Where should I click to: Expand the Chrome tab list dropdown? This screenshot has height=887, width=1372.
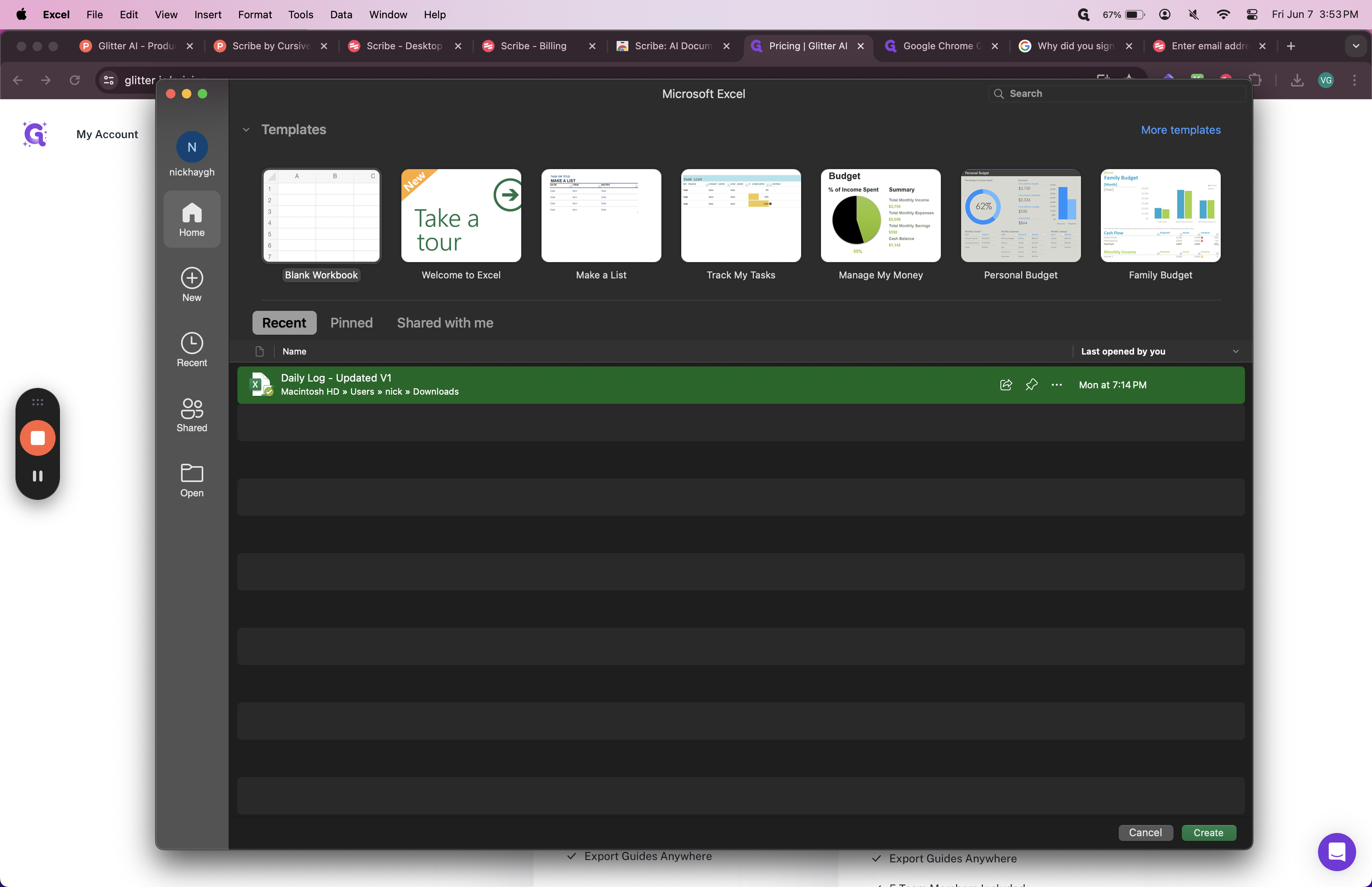(1355, 46)
